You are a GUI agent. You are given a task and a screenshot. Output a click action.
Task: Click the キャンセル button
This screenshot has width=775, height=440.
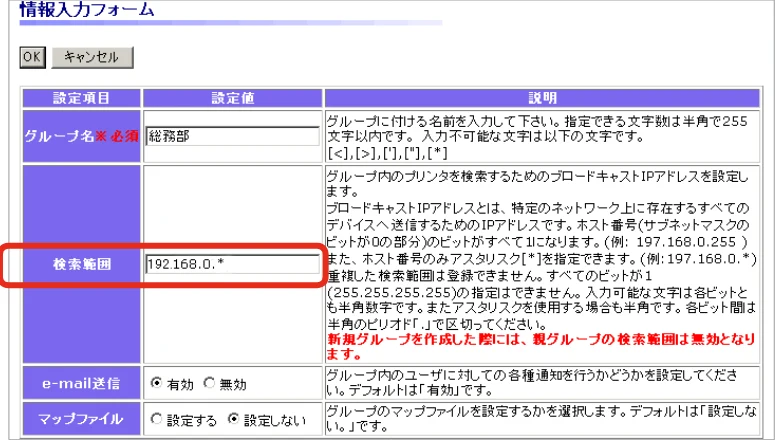92,57
